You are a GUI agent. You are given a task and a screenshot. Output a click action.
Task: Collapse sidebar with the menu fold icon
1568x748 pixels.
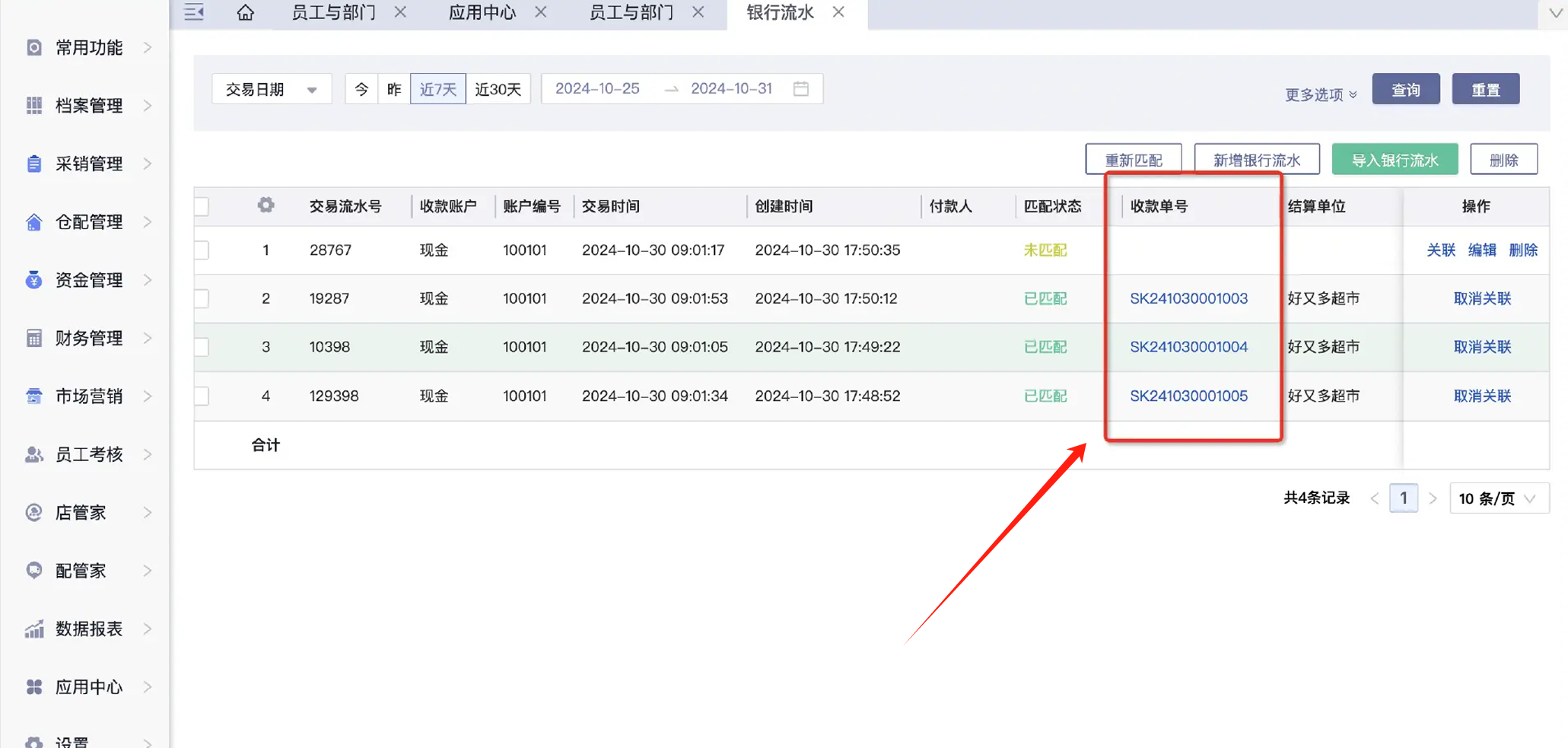point(194,12)
